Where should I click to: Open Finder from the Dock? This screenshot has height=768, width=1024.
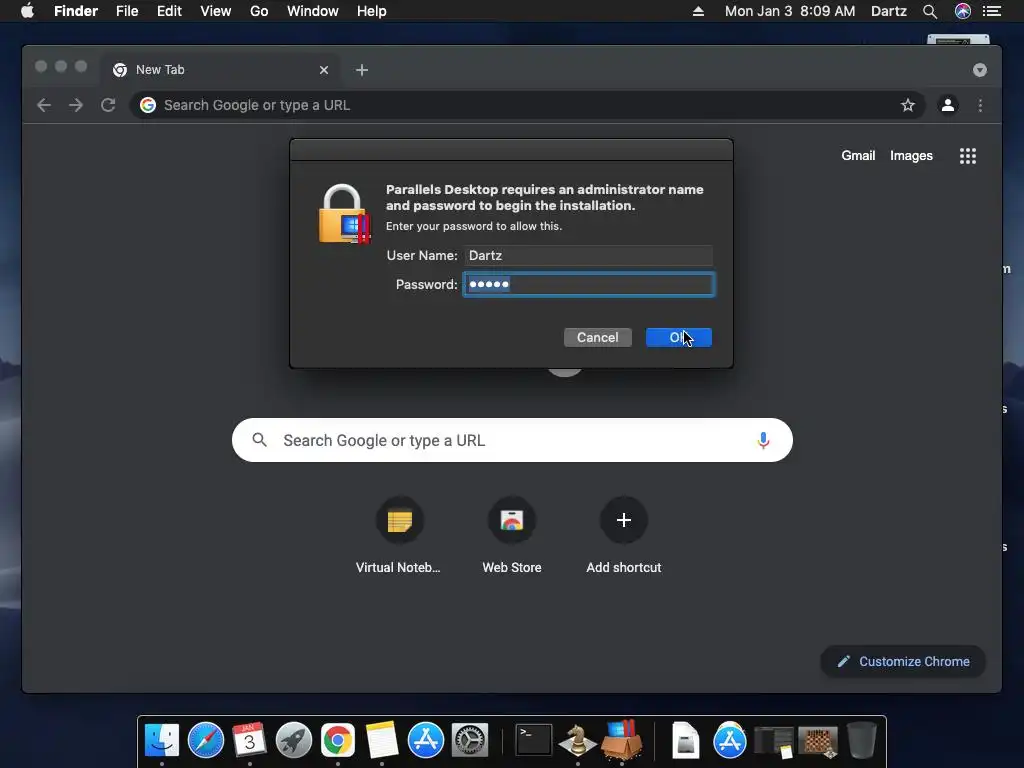tap(161, 741)
